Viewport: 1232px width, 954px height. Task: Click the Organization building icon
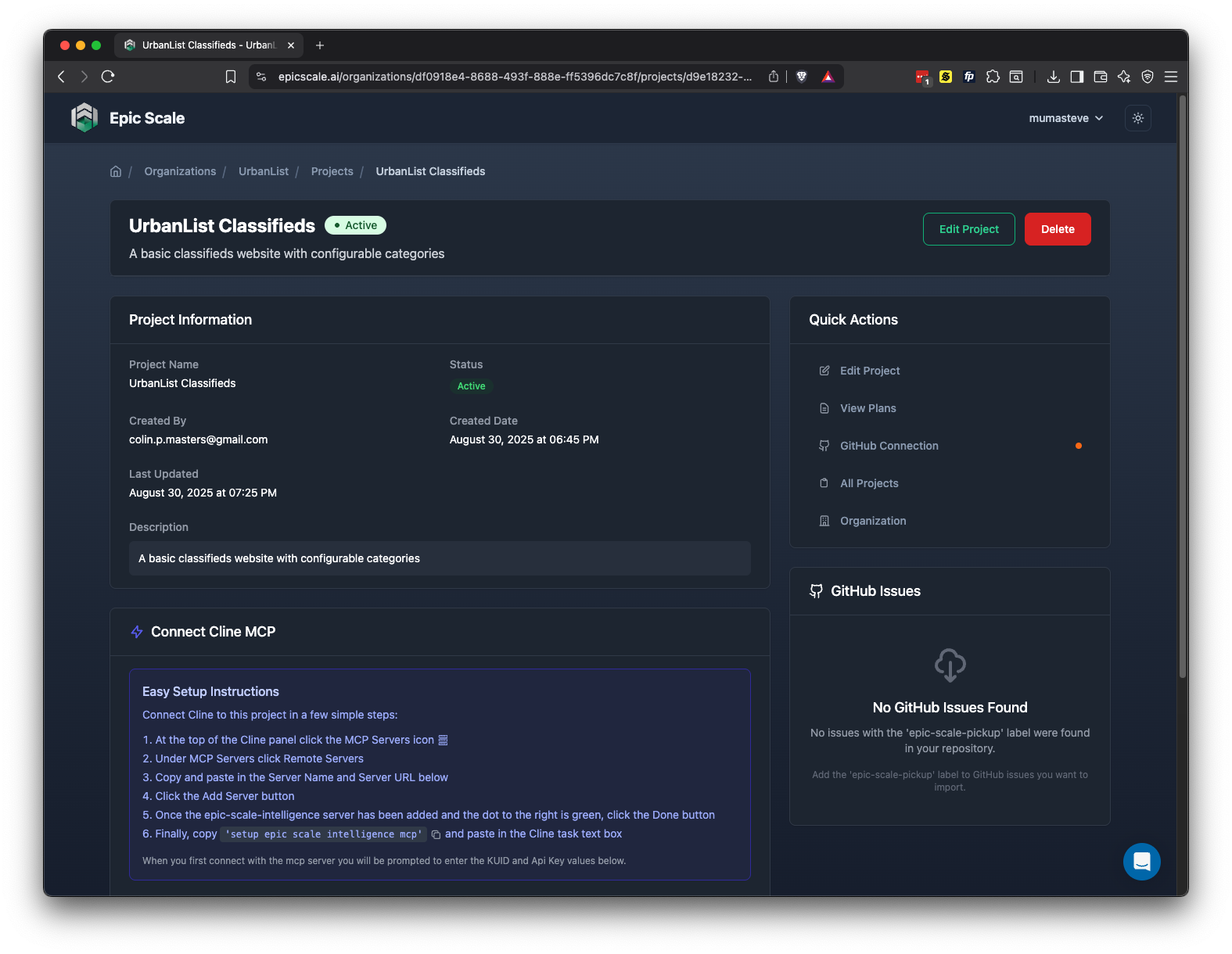click(824, 521)
